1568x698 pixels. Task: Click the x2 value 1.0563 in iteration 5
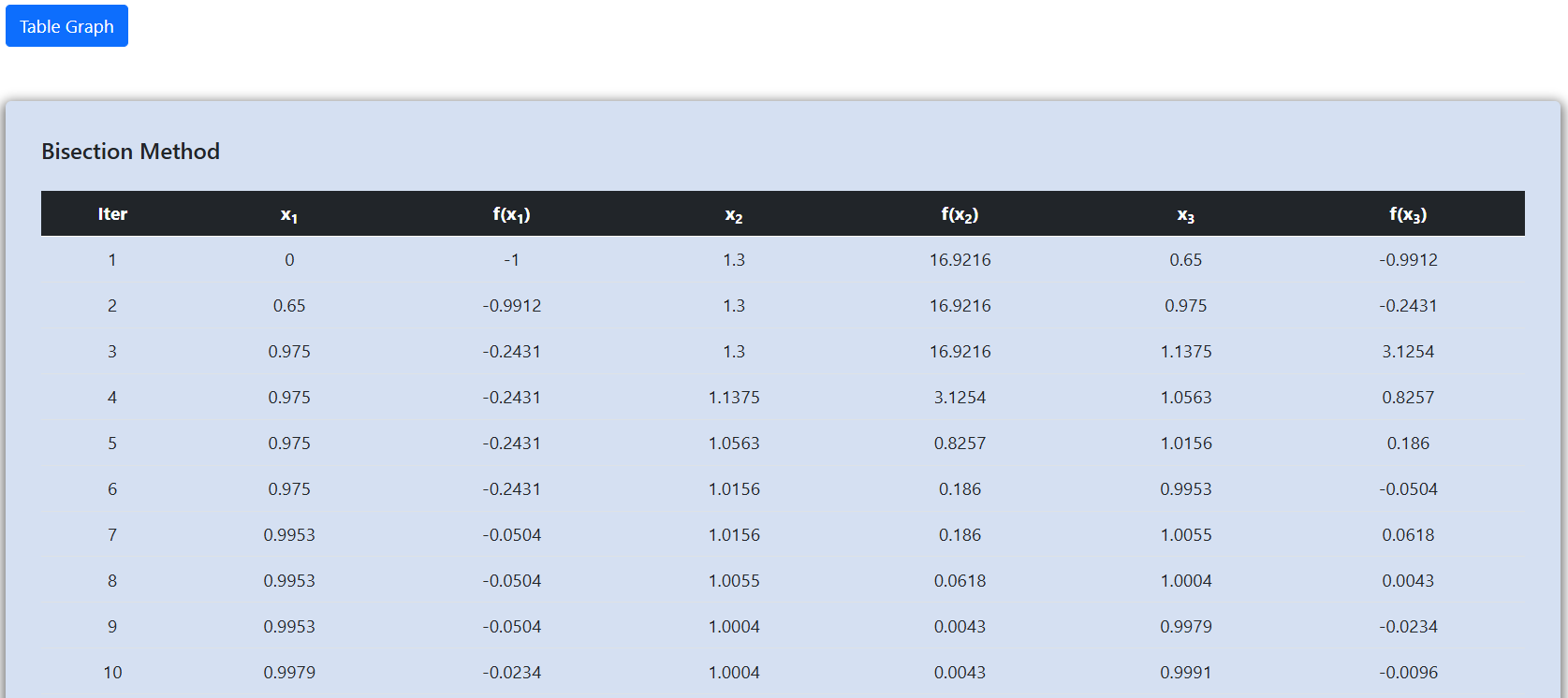(x=734, y=444)
